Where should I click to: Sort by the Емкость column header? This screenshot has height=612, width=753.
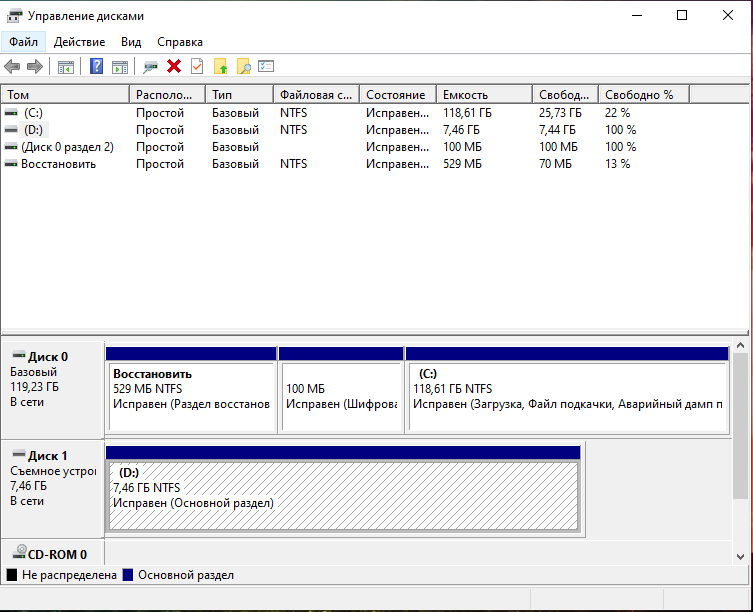coord(485,95)
